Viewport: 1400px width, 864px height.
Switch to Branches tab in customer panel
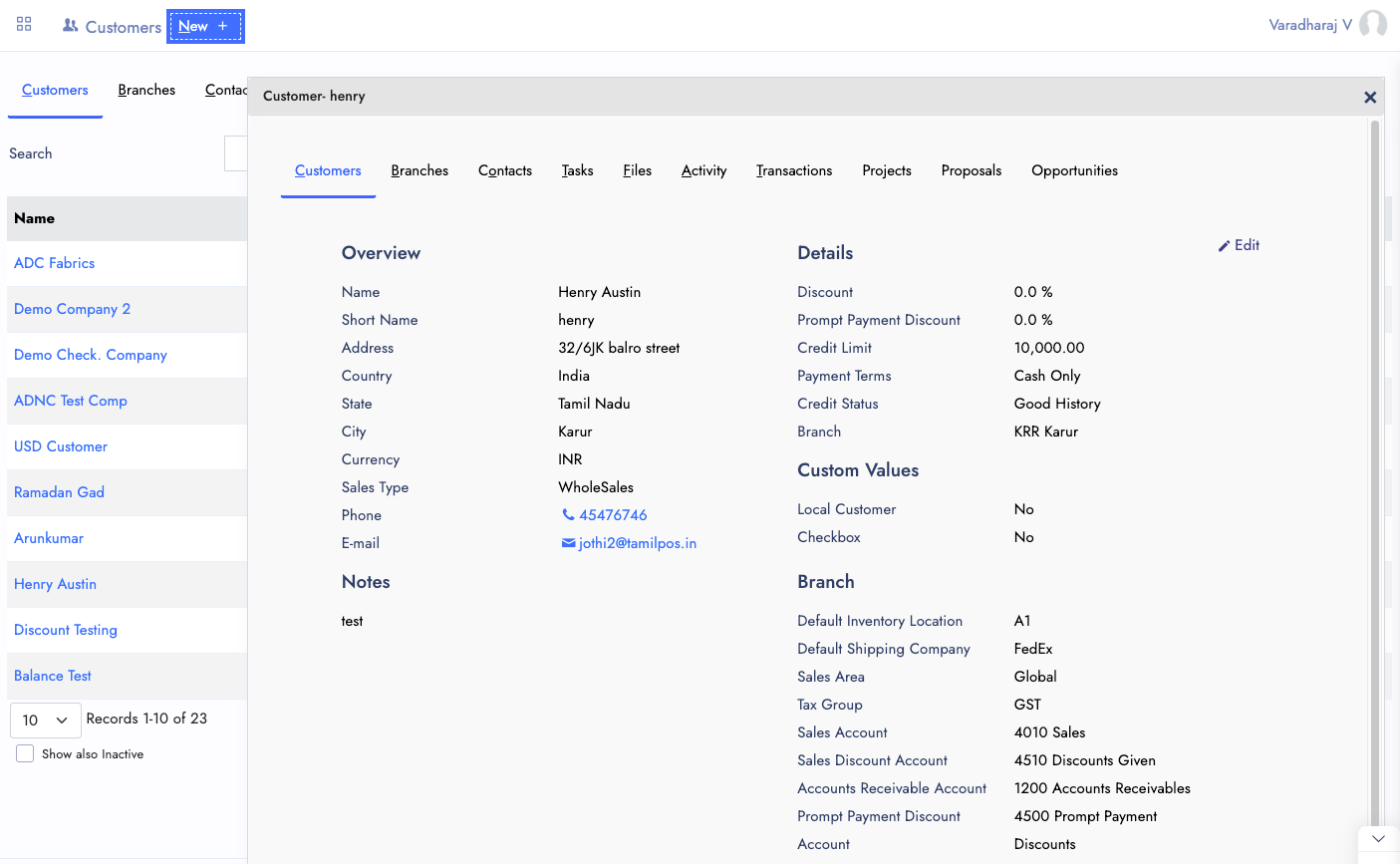[x=420, y=170]
